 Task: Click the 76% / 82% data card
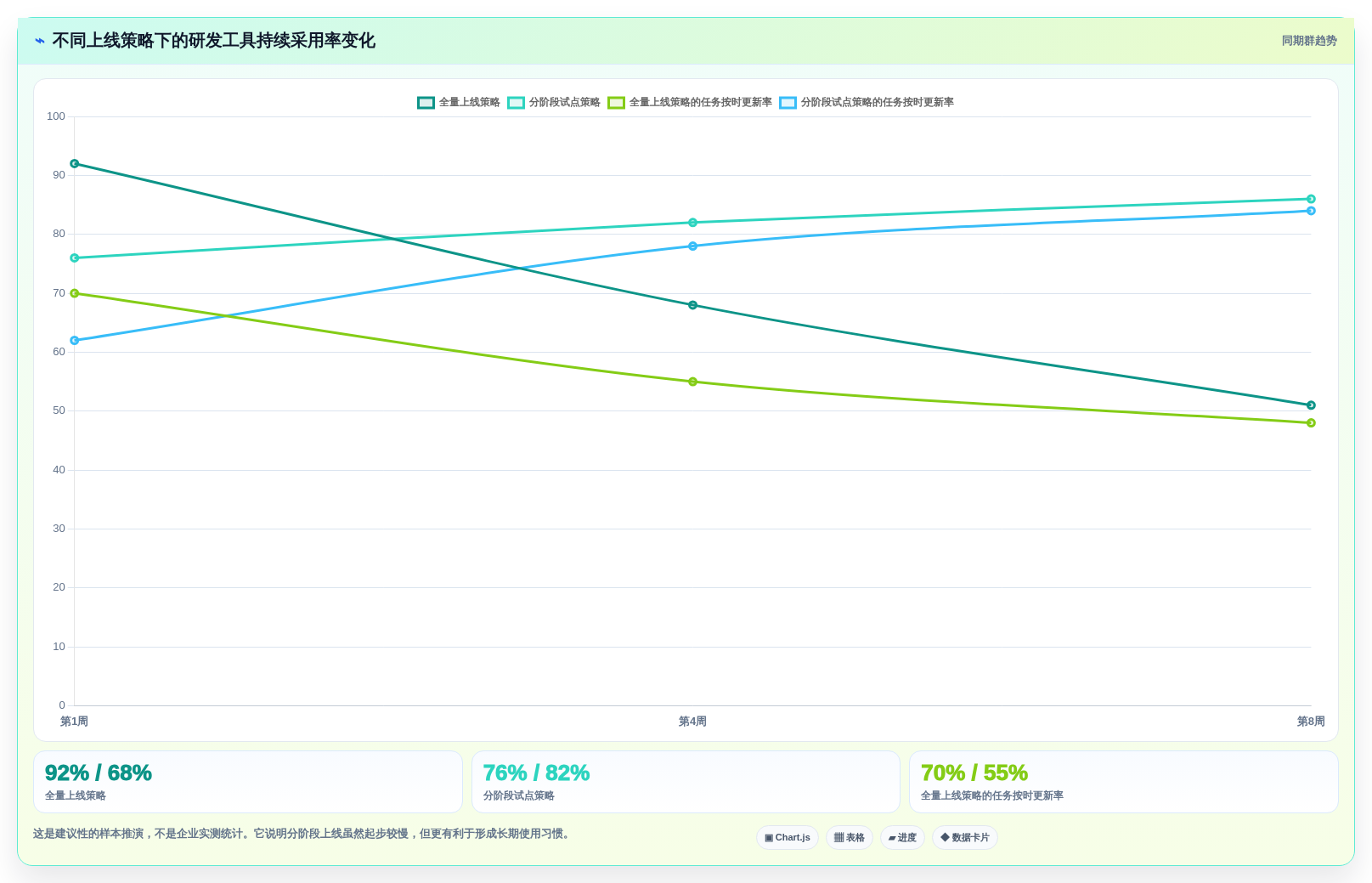pyautogui.click(x=686, y=782)
